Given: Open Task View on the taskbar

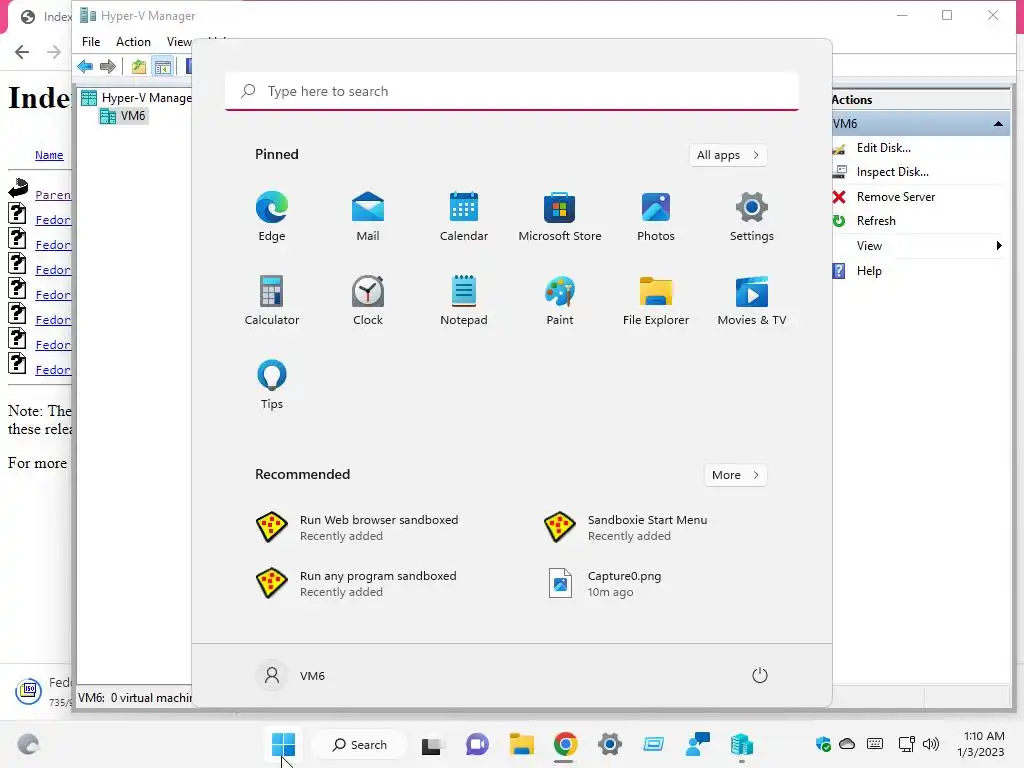Looking at the screenshot, I should (x=432, y=744).
